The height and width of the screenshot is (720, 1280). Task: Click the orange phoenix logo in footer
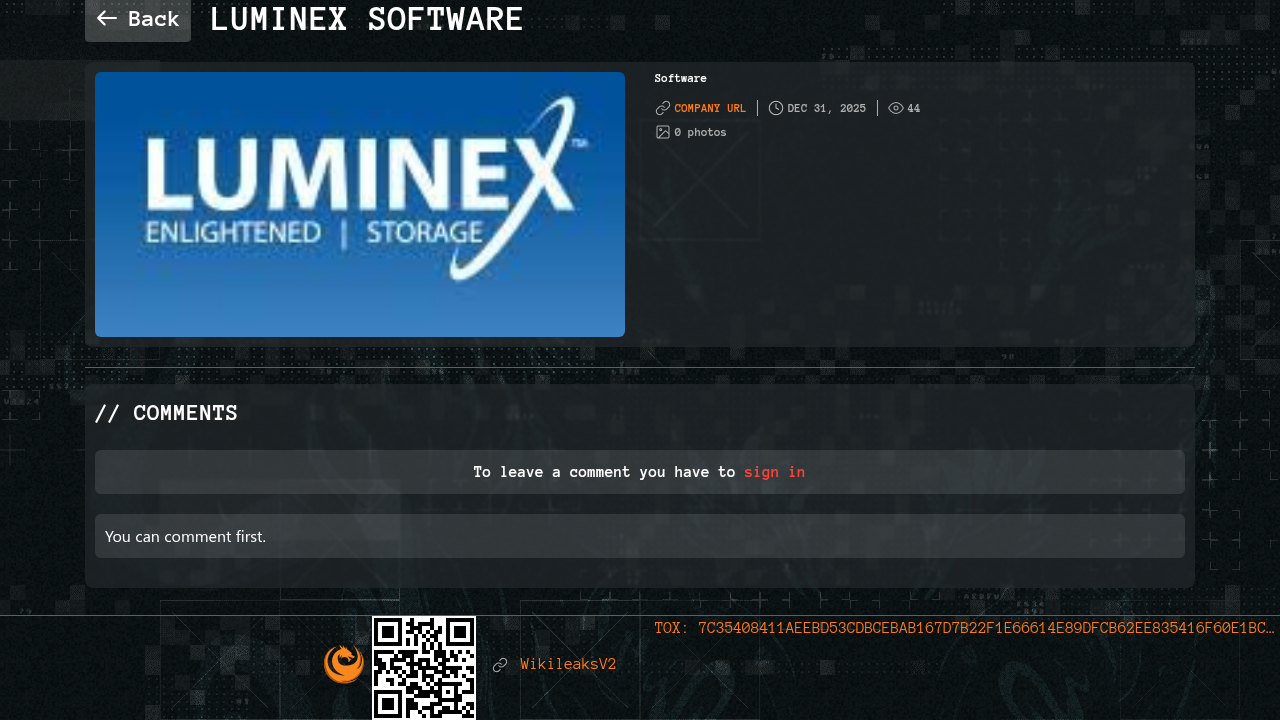(x=344, y=664)
